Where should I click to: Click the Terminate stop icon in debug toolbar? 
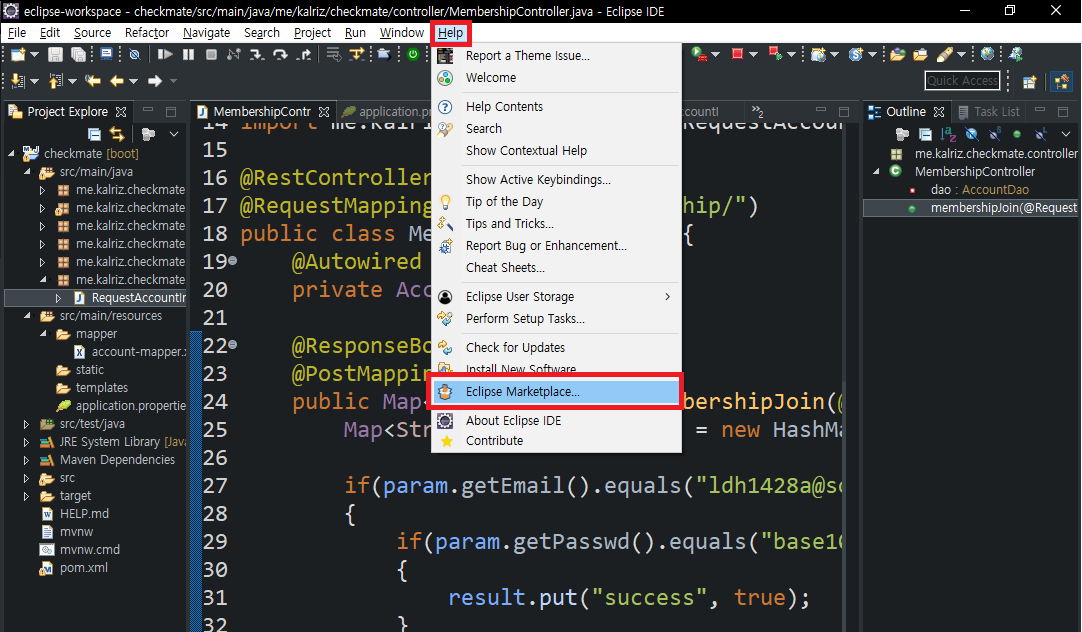pyautogui.click(x=212, y=54)
